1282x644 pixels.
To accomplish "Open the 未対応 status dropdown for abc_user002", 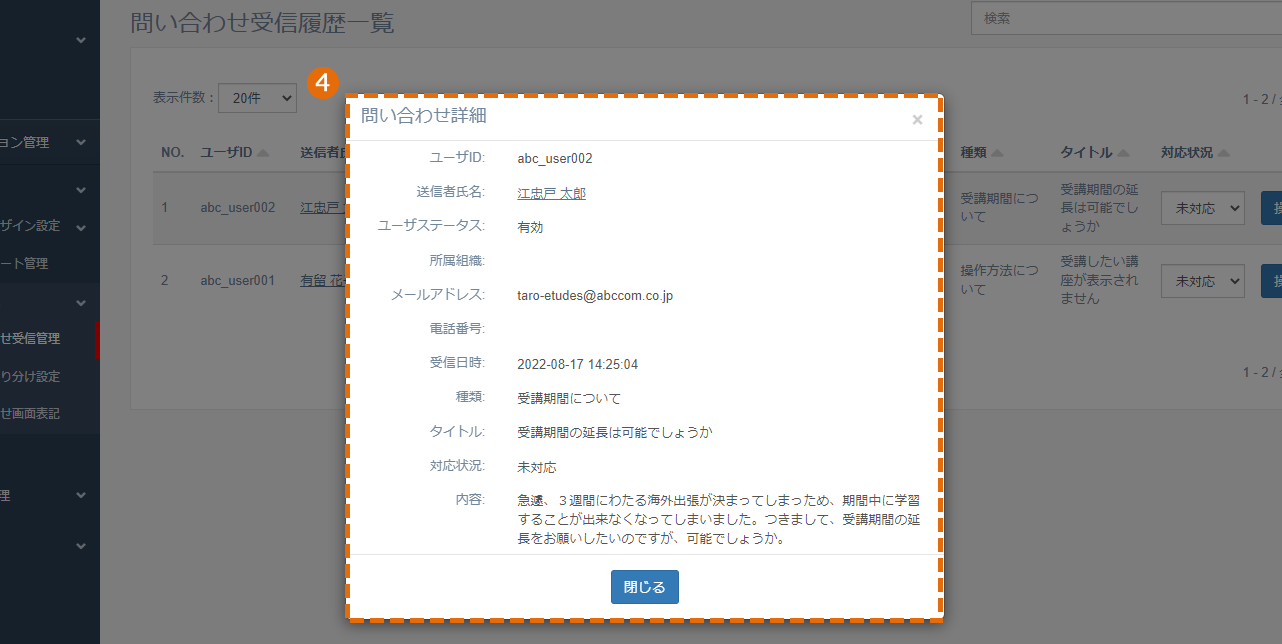I will pos(1202,208).
